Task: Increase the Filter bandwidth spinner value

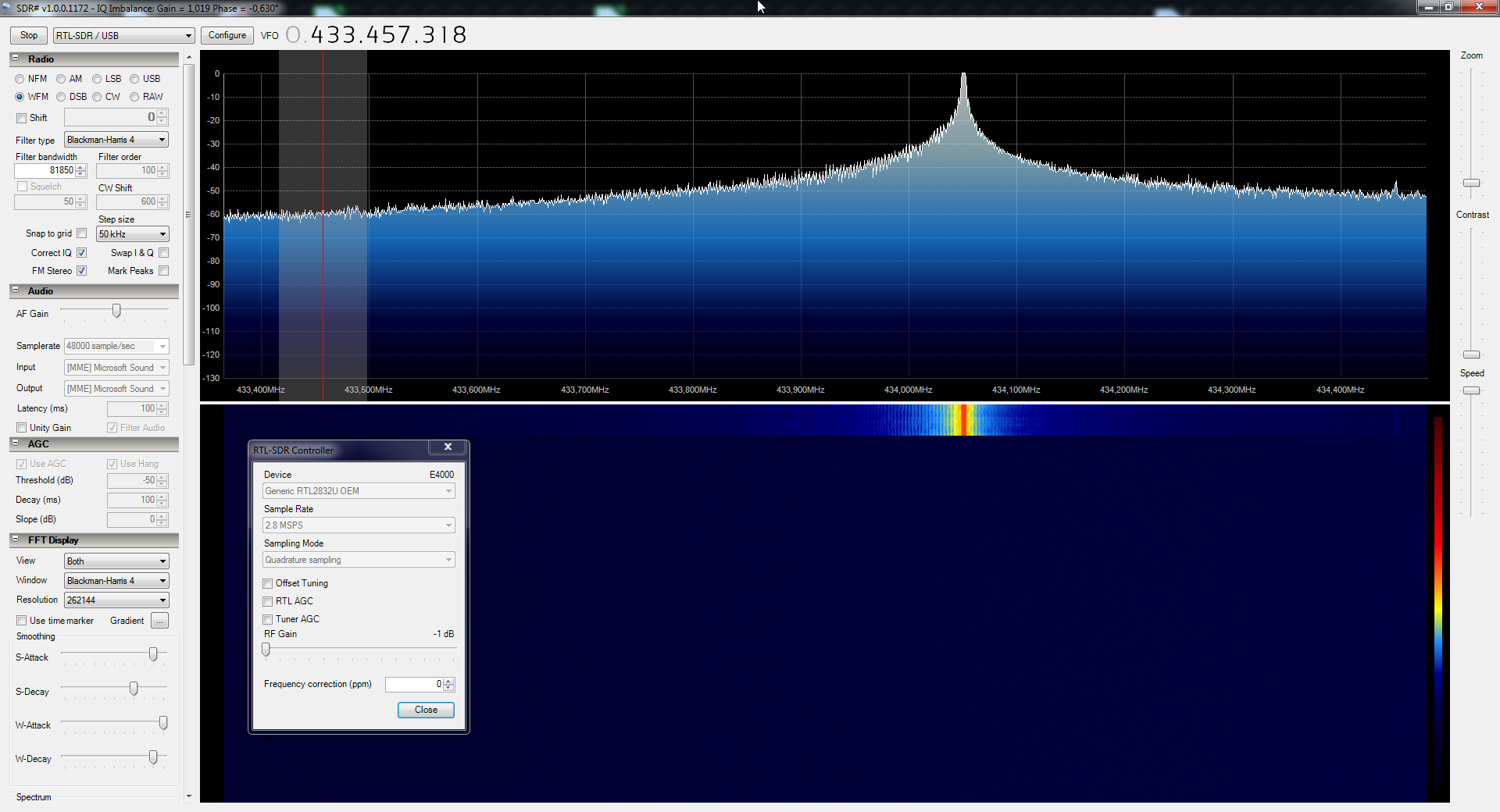Action: 81,167
